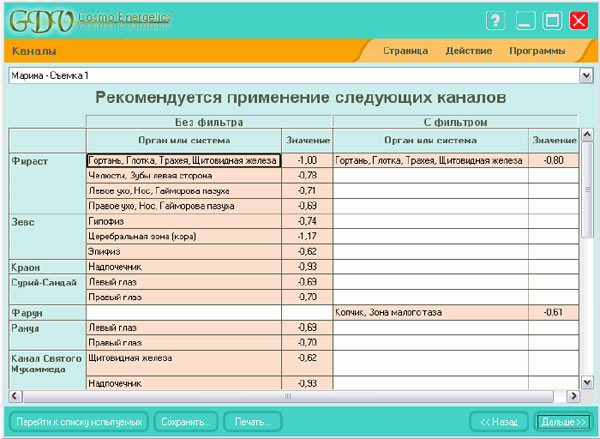Click the -0,61 value cell
The image size is (600, 439).
(x=553, y=312)
